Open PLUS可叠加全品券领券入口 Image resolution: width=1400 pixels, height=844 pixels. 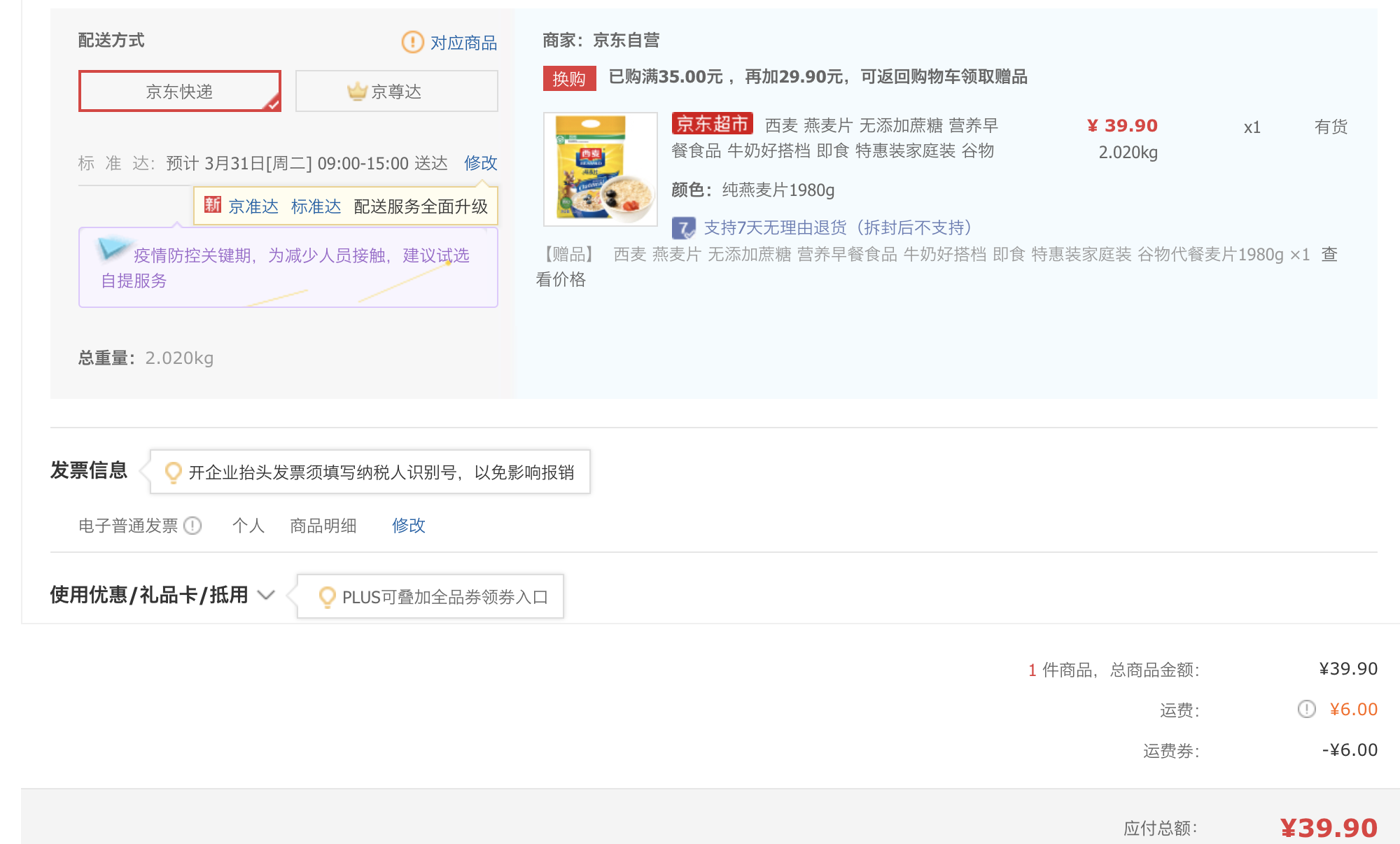click(445, 597)
